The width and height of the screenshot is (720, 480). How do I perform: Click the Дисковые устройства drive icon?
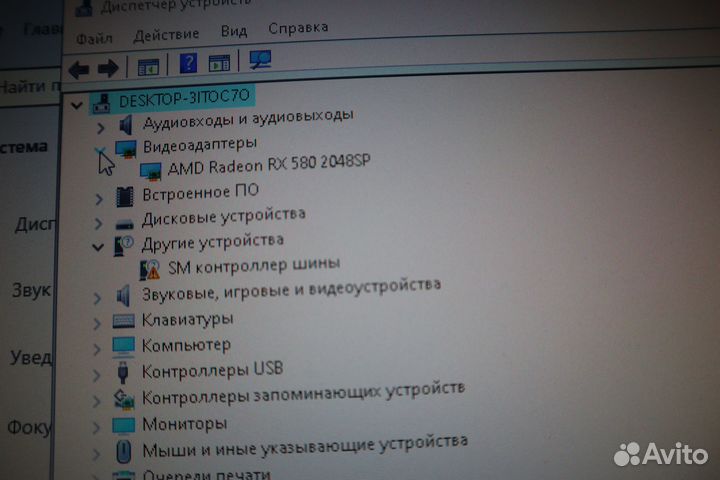click(124, 224)
